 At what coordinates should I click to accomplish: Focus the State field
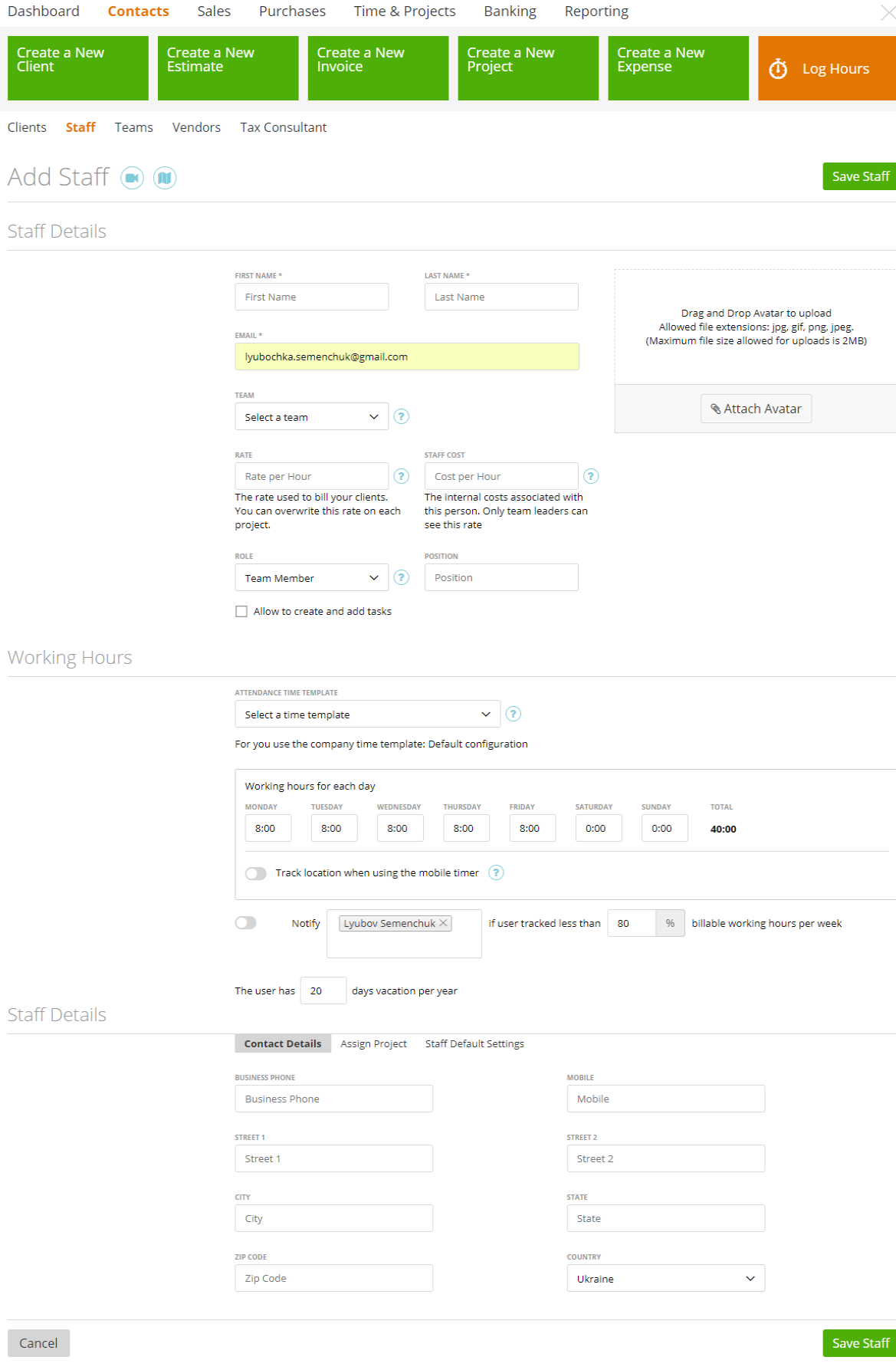666,1218
